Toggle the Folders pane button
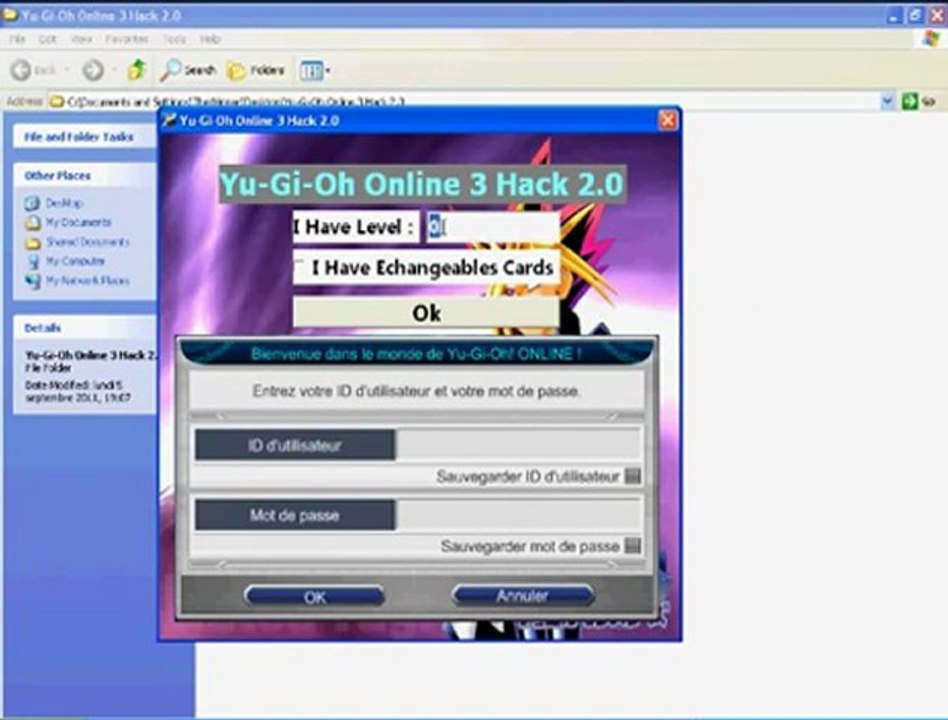Viewport: 948px width, 720px height. pyautogui.click(x=256, y=71)
